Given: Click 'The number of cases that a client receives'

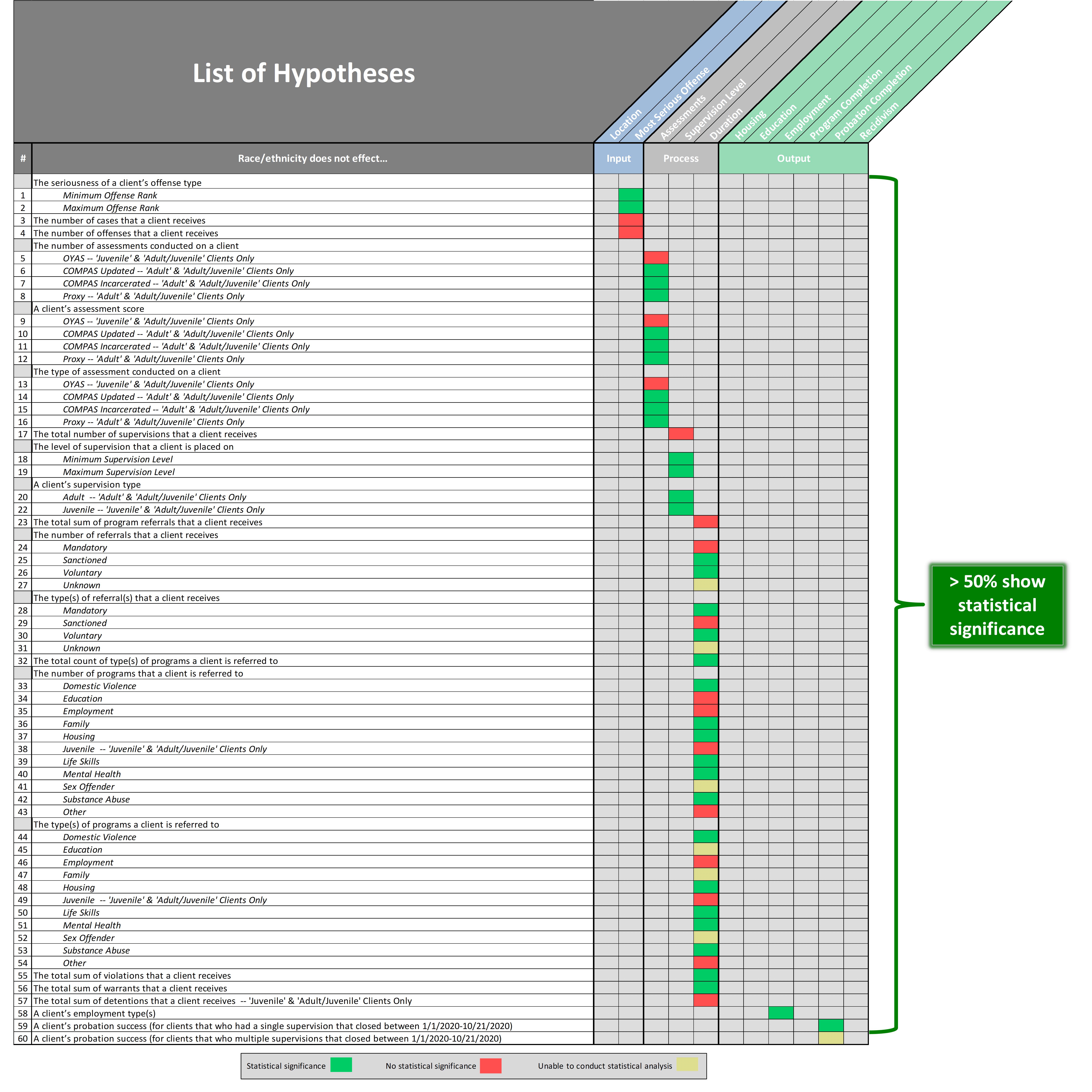Looking at the screenshot, I should point(119,220).
